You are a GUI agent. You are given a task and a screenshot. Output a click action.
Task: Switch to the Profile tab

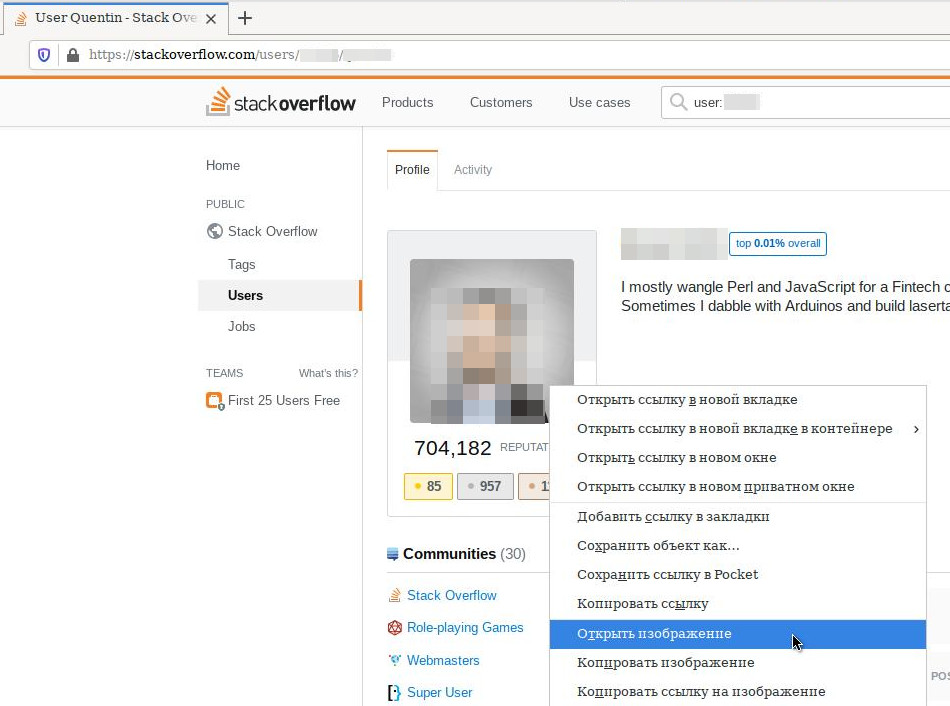pyautogui.click(x=412, y=170)
